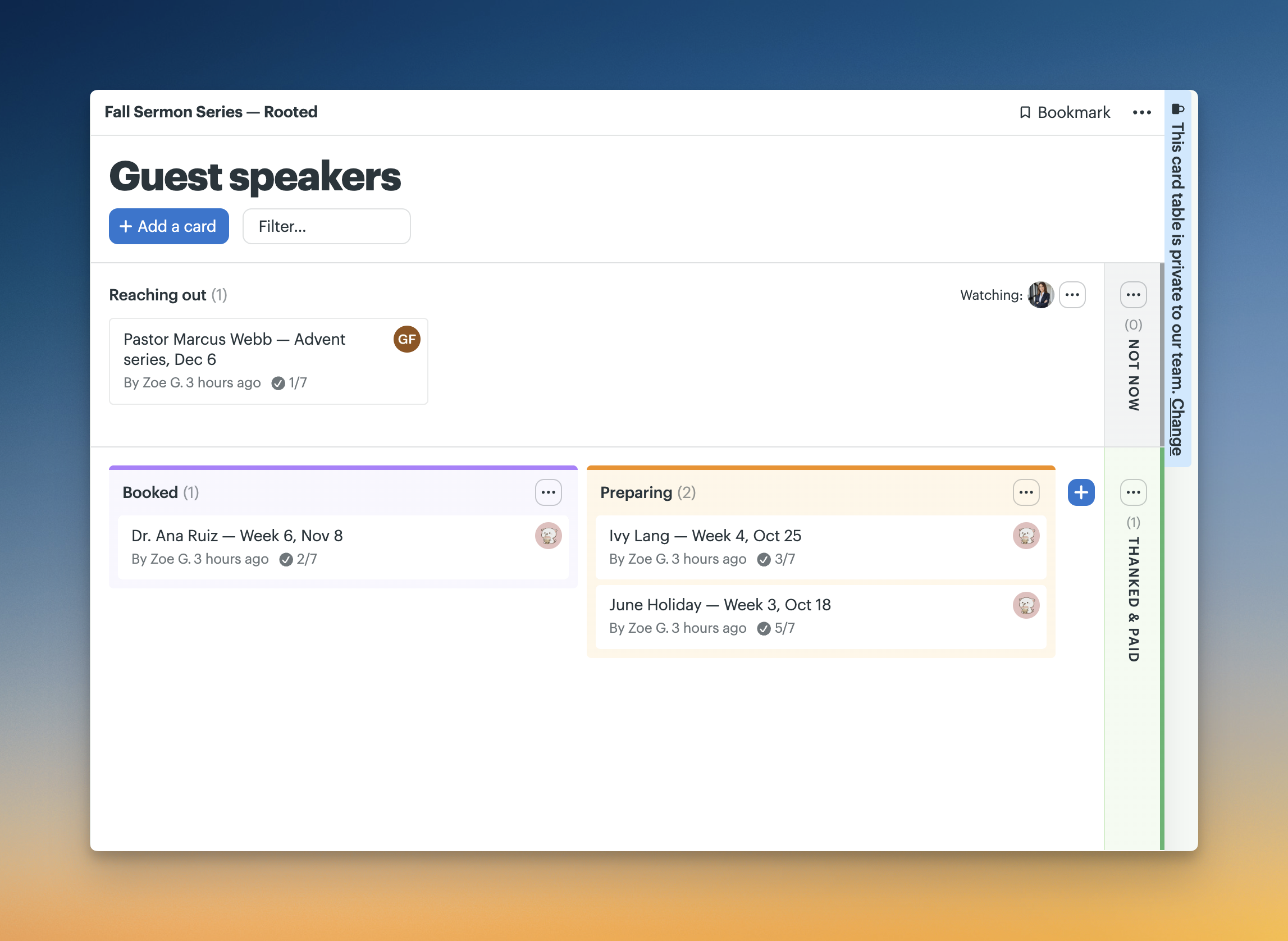Image resolution: width=1288 pixels, height=941 pixels.
Task: Open Not Now column options menu
Action: point(1133,295)
